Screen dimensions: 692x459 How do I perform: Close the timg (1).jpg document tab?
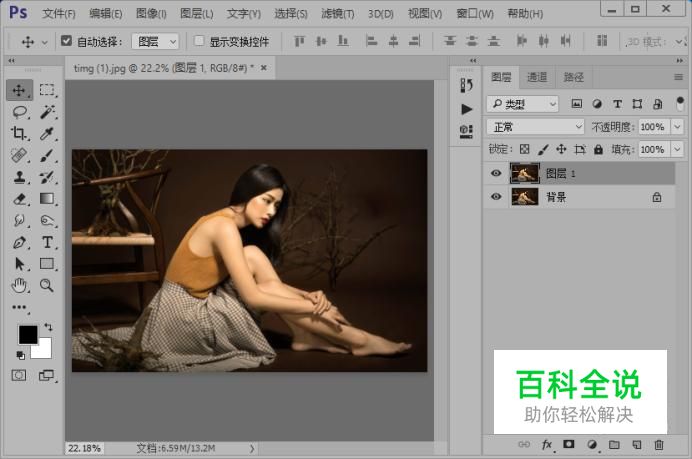tap(263, 68)
